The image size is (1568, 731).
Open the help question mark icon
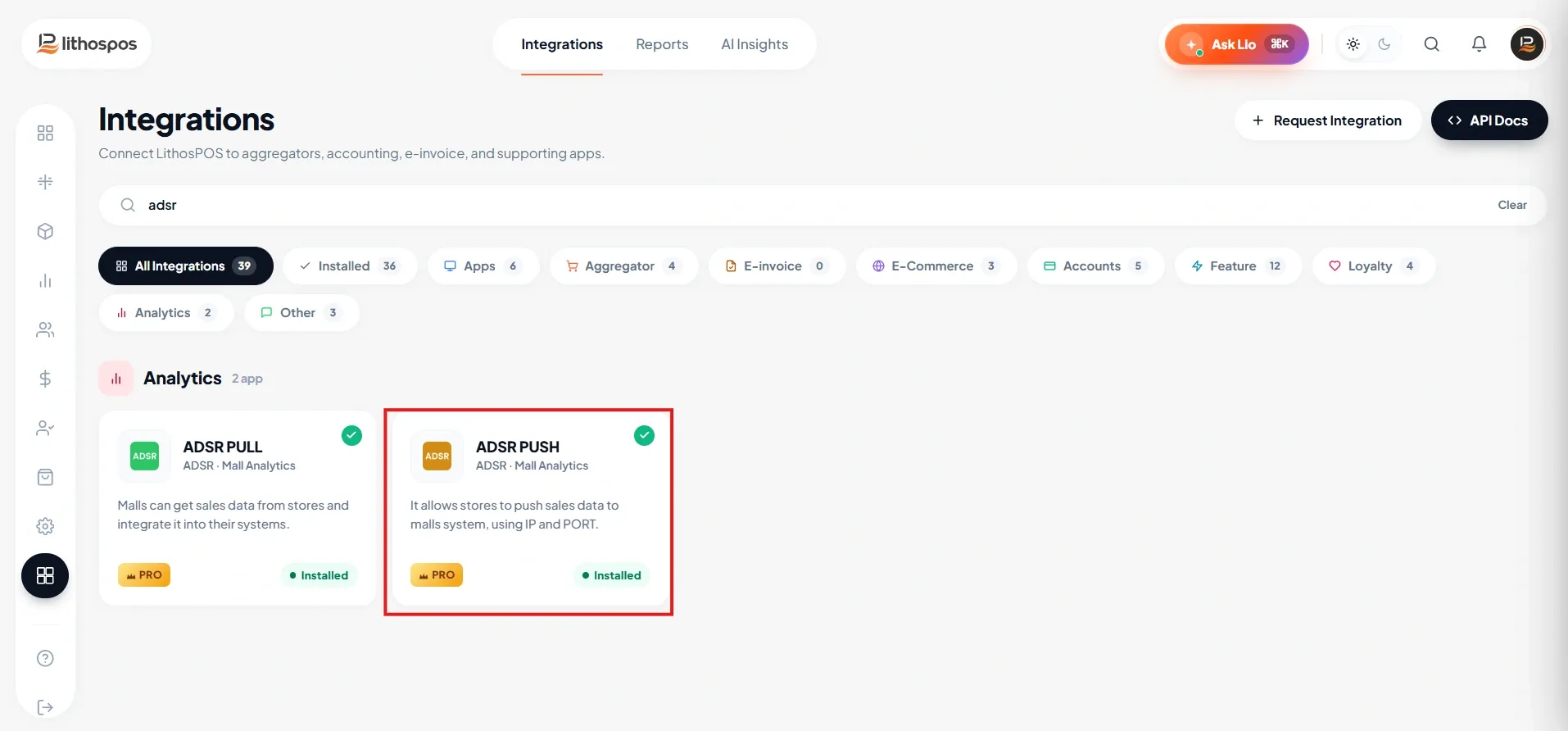coord(45,658)
